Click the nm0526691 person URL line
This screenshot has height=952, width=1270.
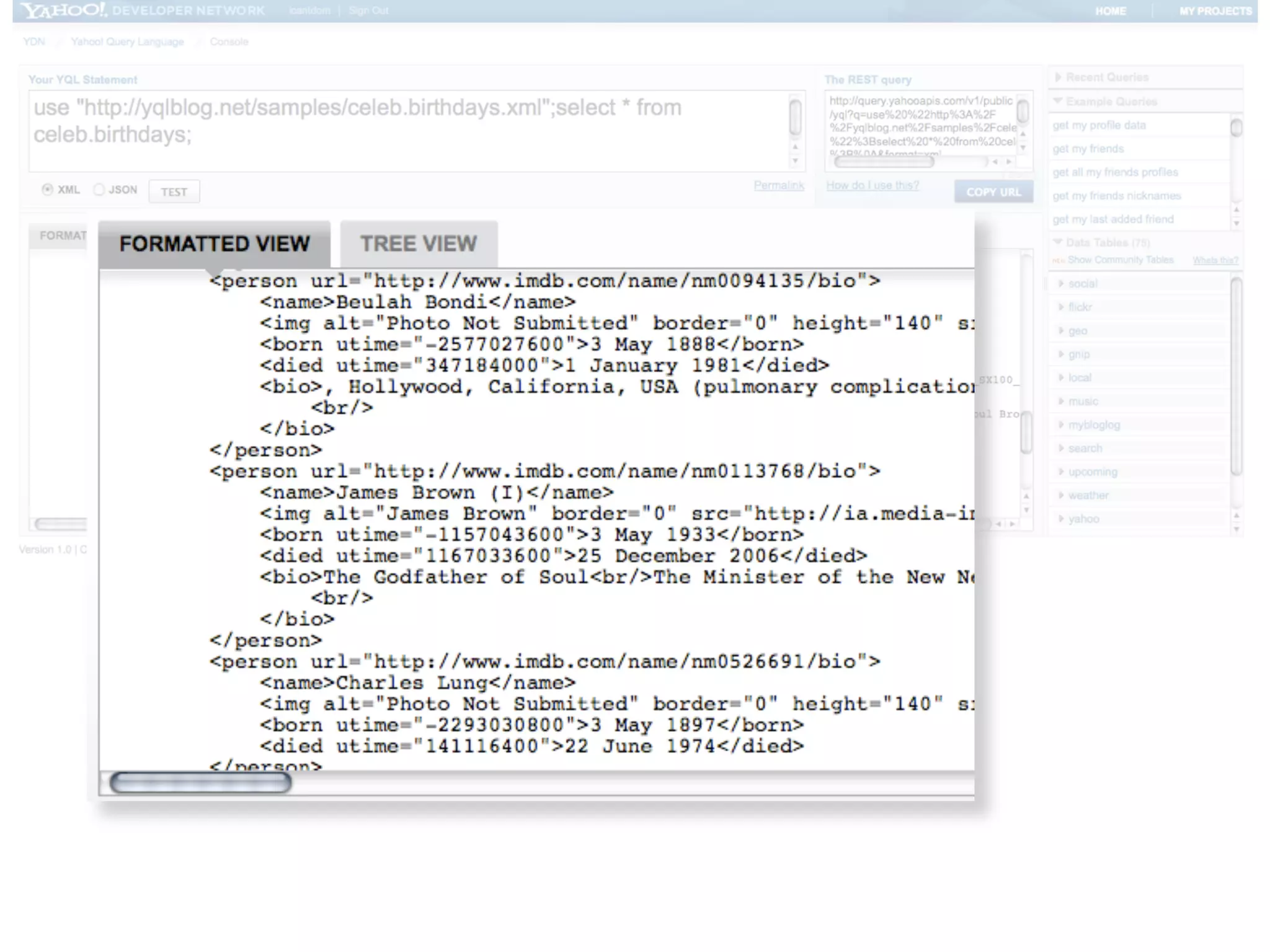(x=545, y=662)
